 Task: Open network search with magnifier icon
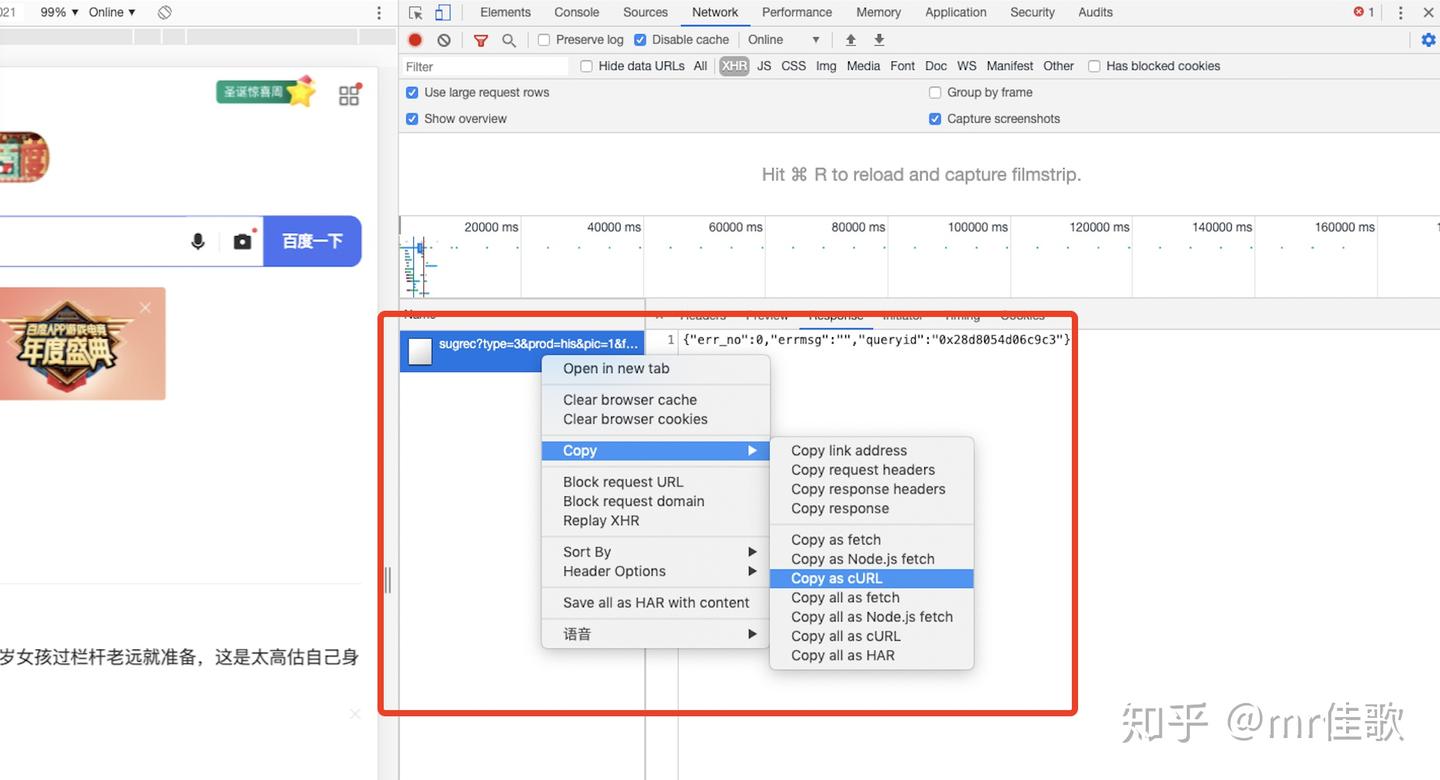509,40
